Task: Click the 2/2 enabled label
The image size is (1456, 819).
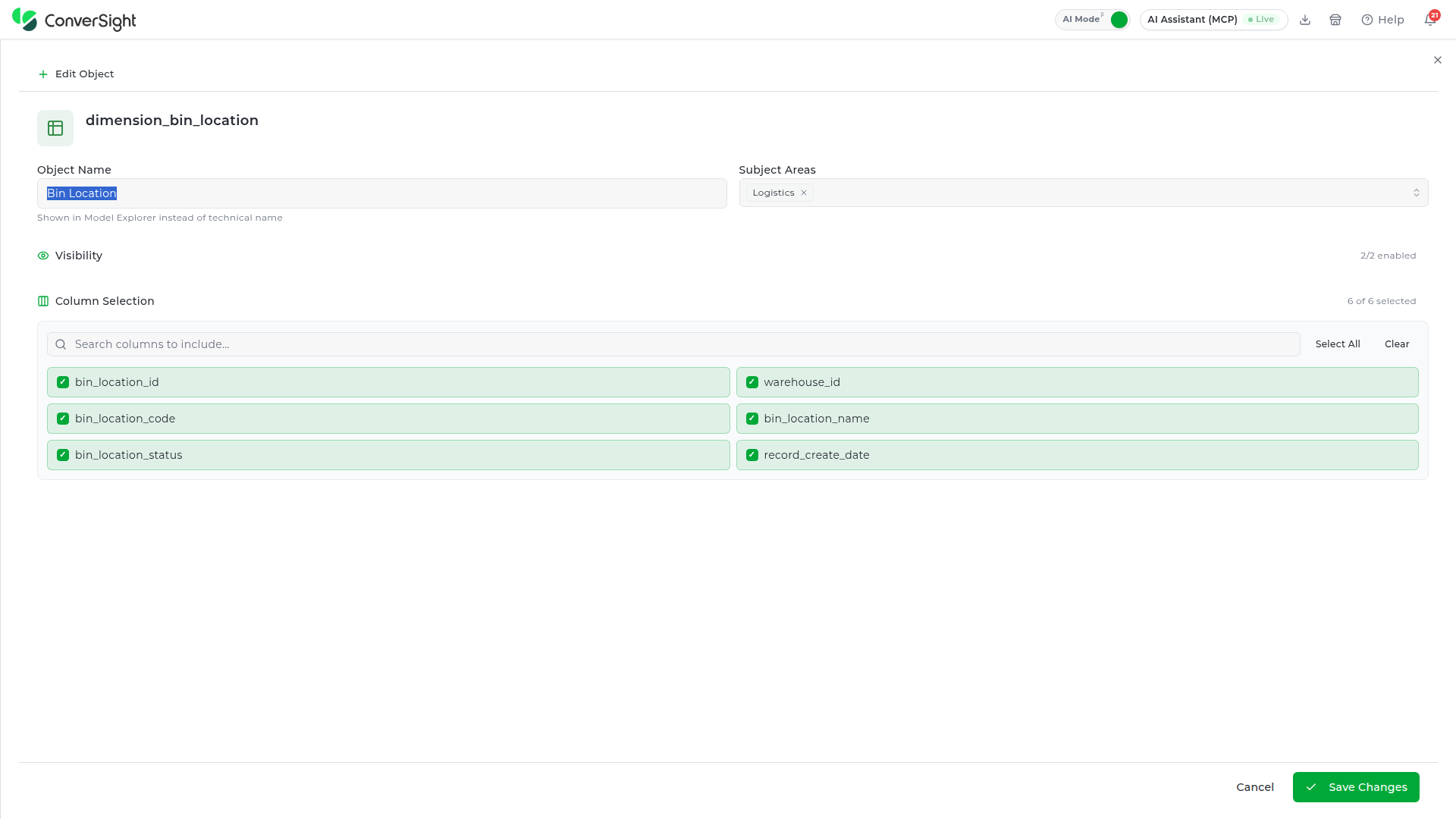Action: 1388,256
